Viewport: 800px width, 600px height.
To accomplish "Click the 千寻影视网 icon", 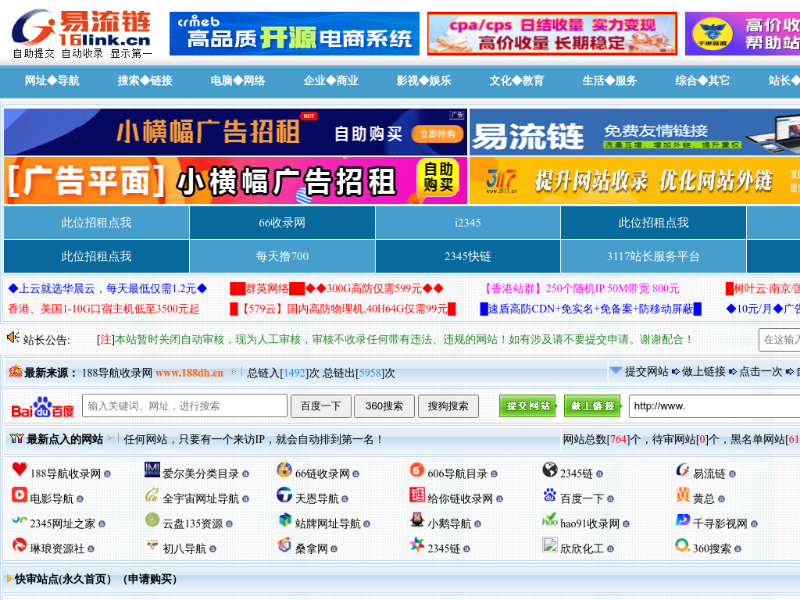I will (682, 520).
